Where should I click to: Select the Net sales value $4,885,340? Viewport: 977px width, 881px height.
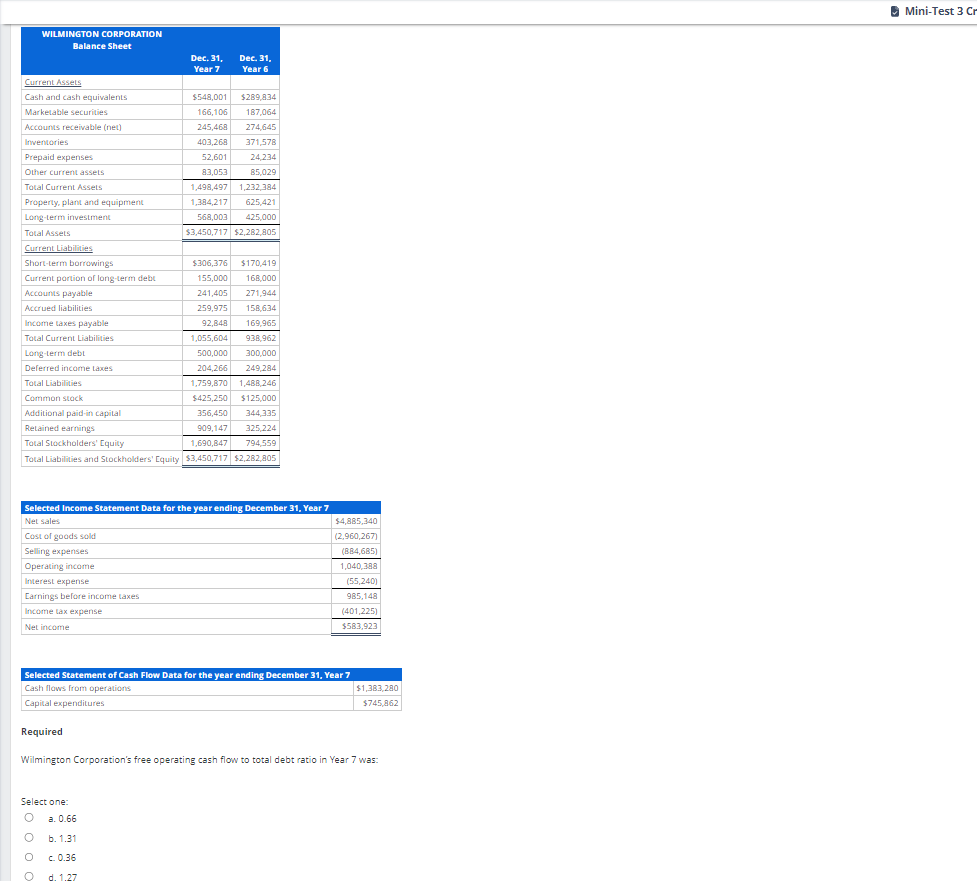pyautogui.click(x=358, y=521)
